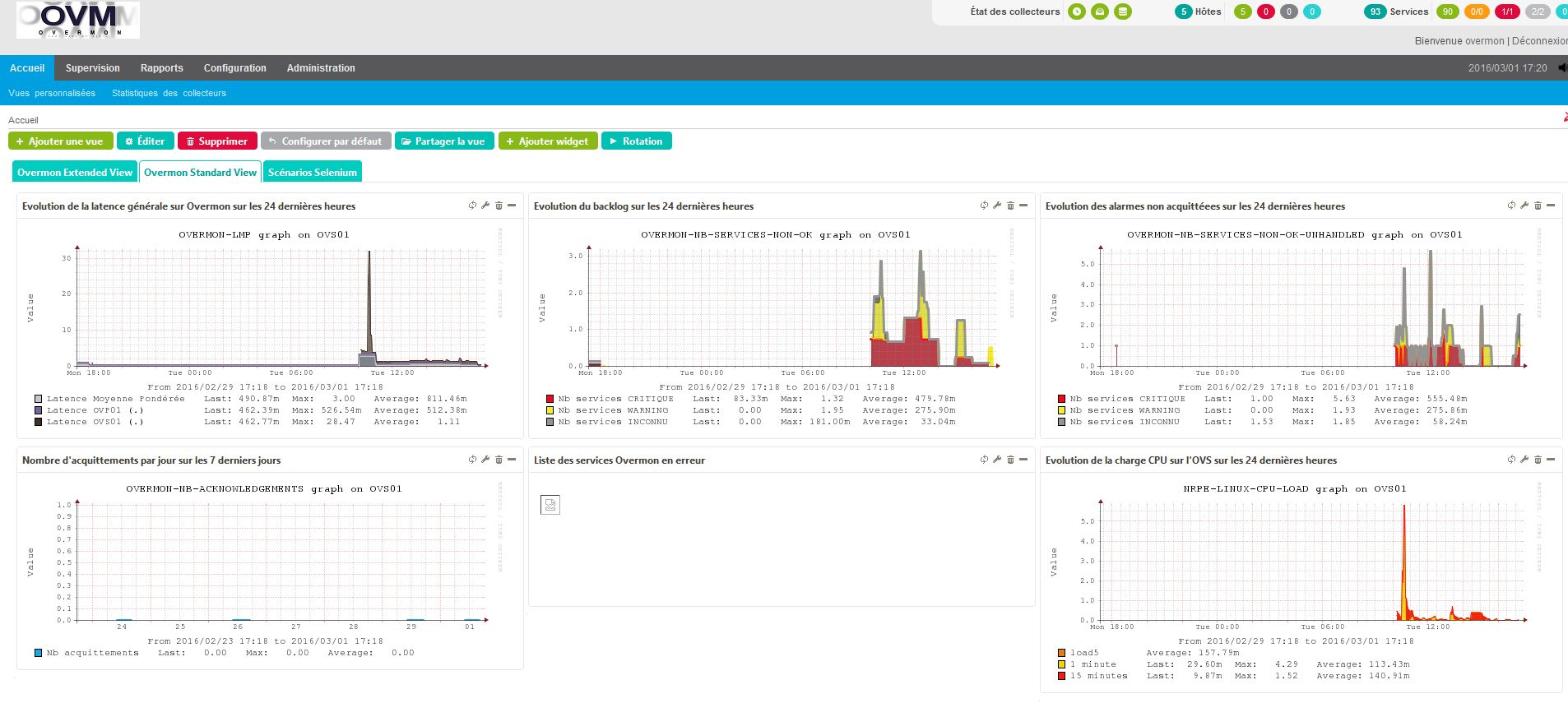Minimize the services en erreur widget
This screenshot has height=703, width=1568.
click(1023, 460)
